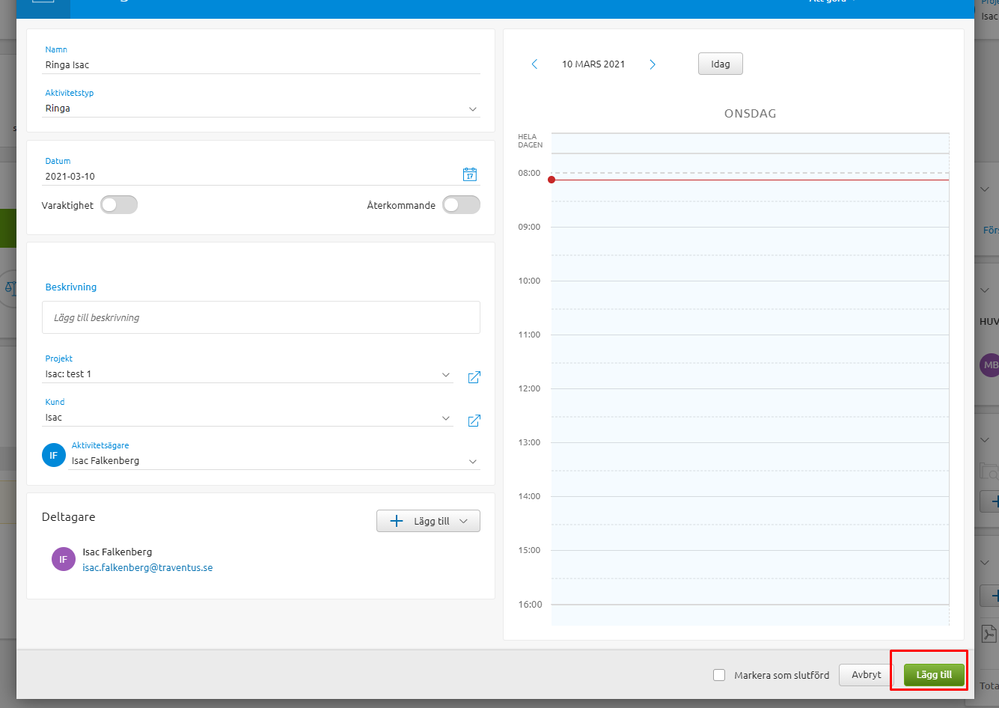Go to next day arrow
Viewport: 999px width, 708px height.
(x=652, y=64)
